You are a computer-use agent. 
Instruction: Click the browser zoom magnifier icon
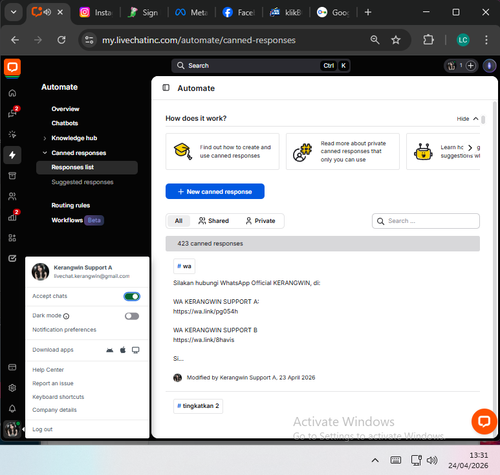click(x=375, y=40)
